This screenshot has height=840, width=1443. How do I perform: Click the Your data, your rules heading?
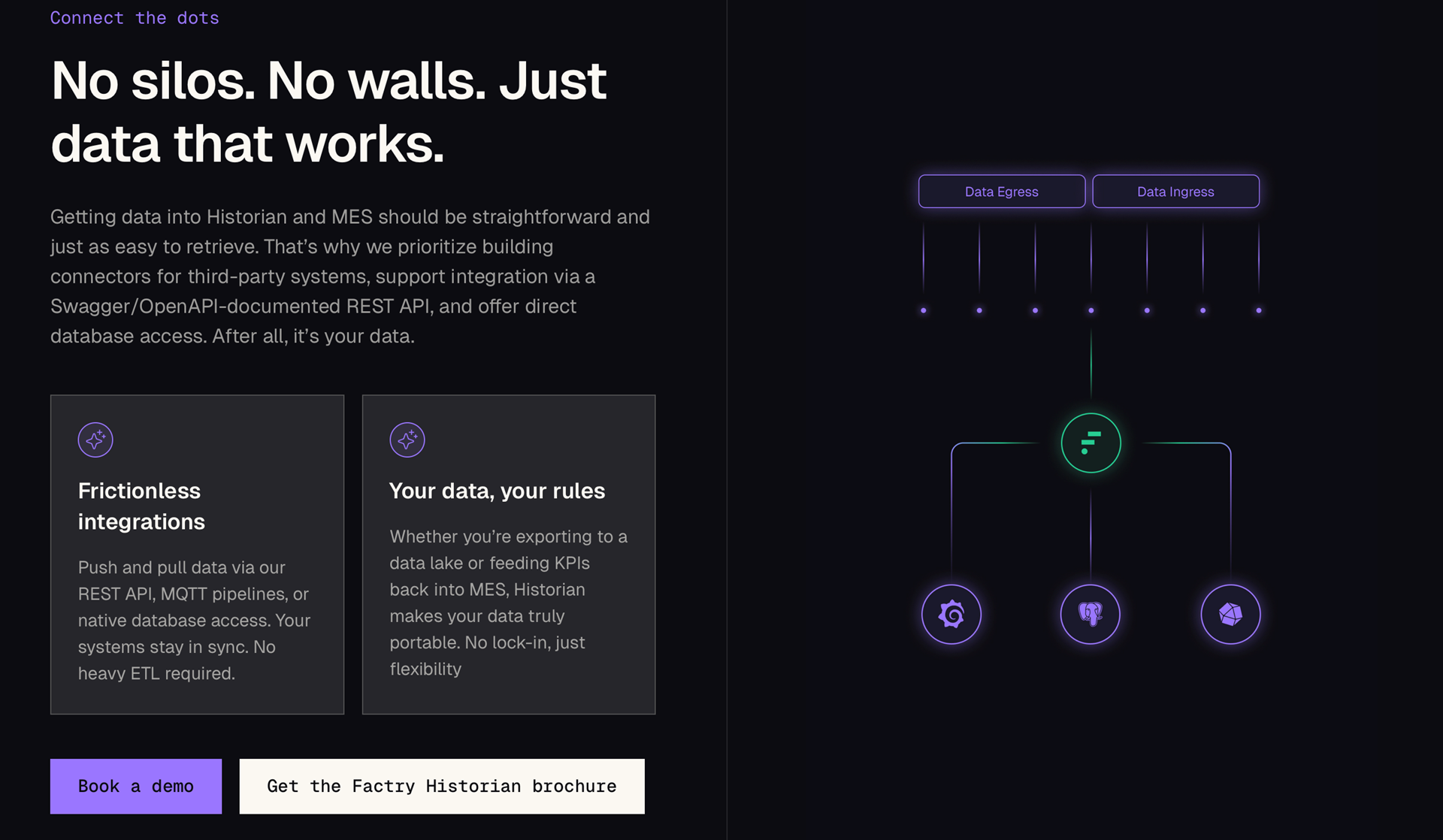tap(497, 491)
